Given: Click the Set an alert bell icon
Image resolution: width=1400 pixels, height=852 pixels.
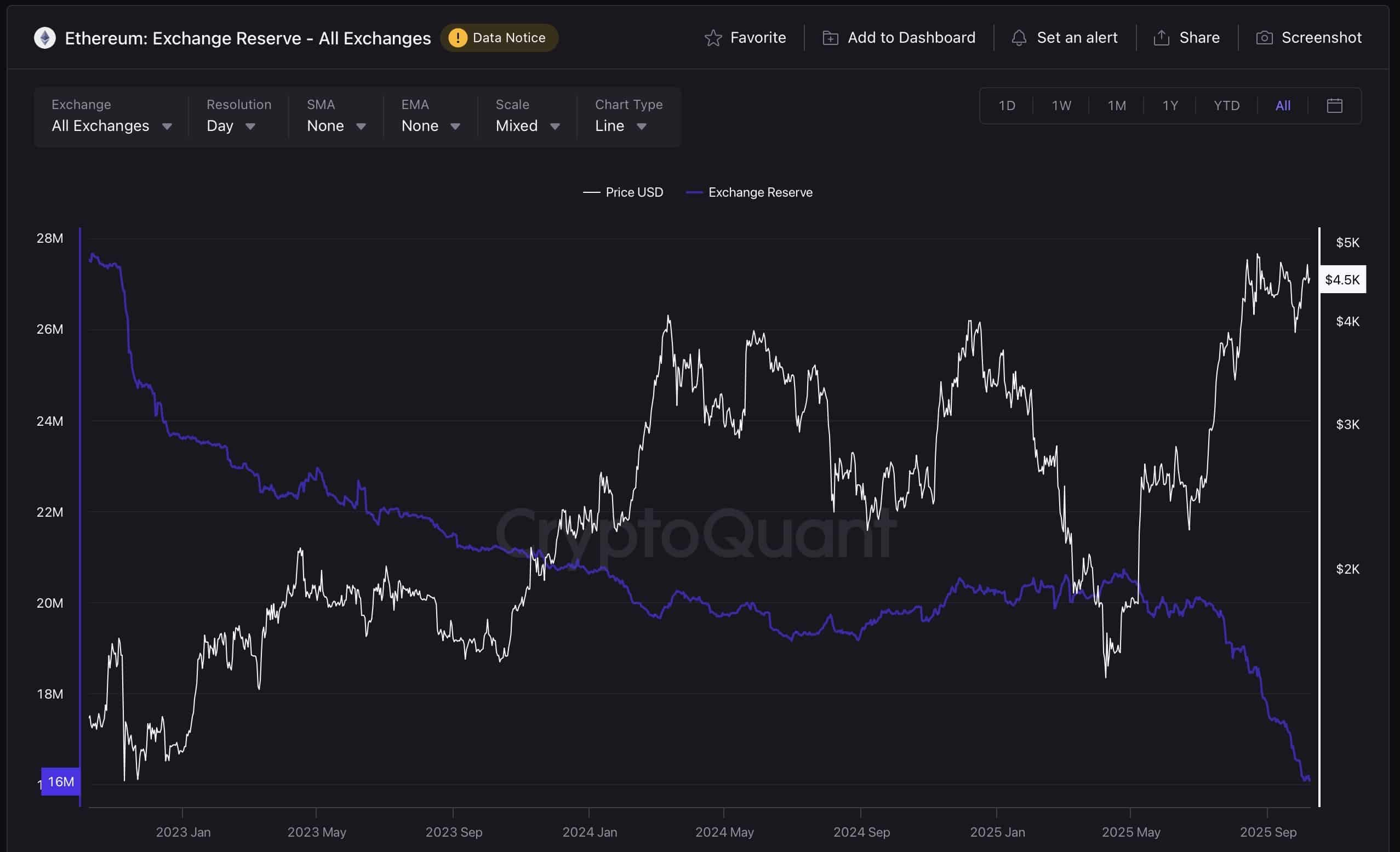Looking at the screenshot, I should (x=1019, y=38).
